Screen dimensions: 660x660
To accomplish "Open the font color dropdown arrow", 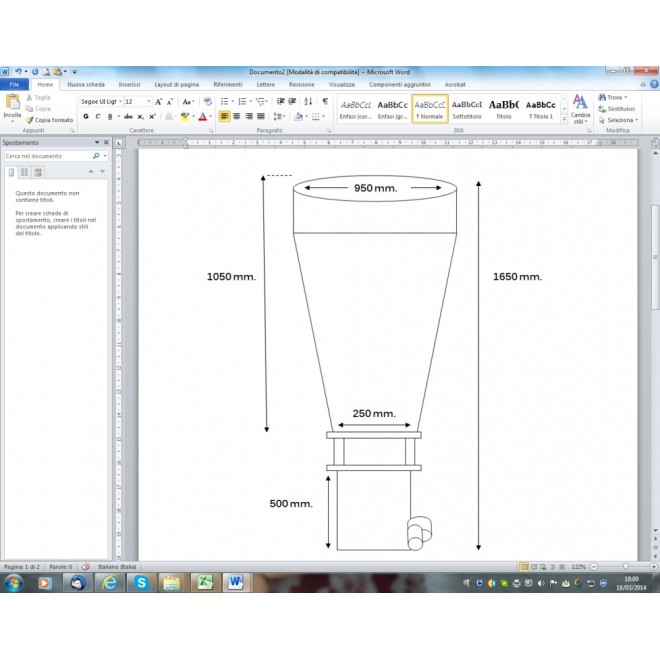I will (x=210, y=117).
